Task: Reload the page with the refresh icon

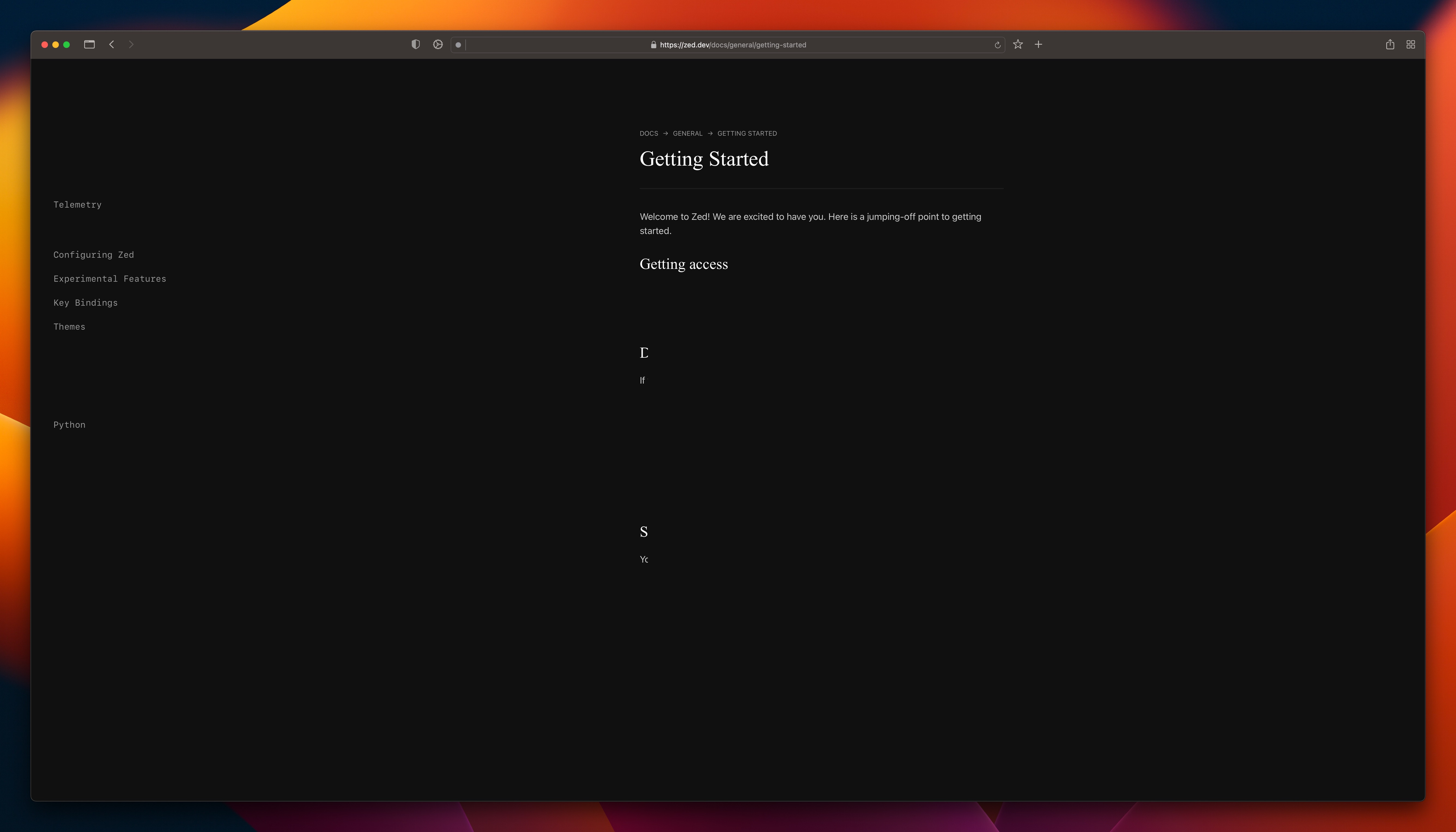Action: [x=997, y=45]
